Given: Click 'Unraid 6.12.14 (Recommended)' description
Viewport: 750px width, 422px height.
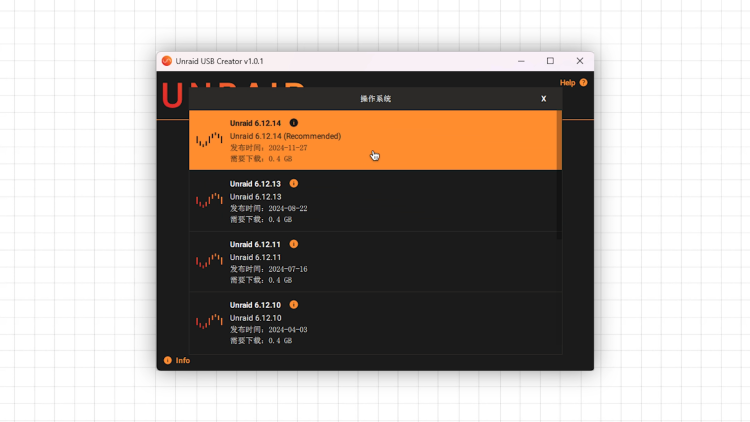Looking at the screenshot, I should click(286, 136).
